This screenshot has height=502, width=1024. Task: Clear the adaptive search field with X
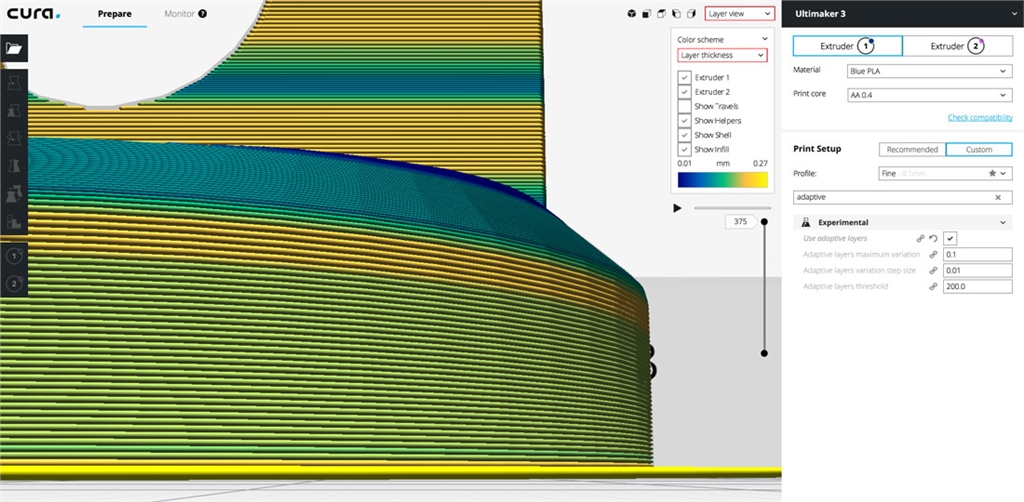click(997, 197)
